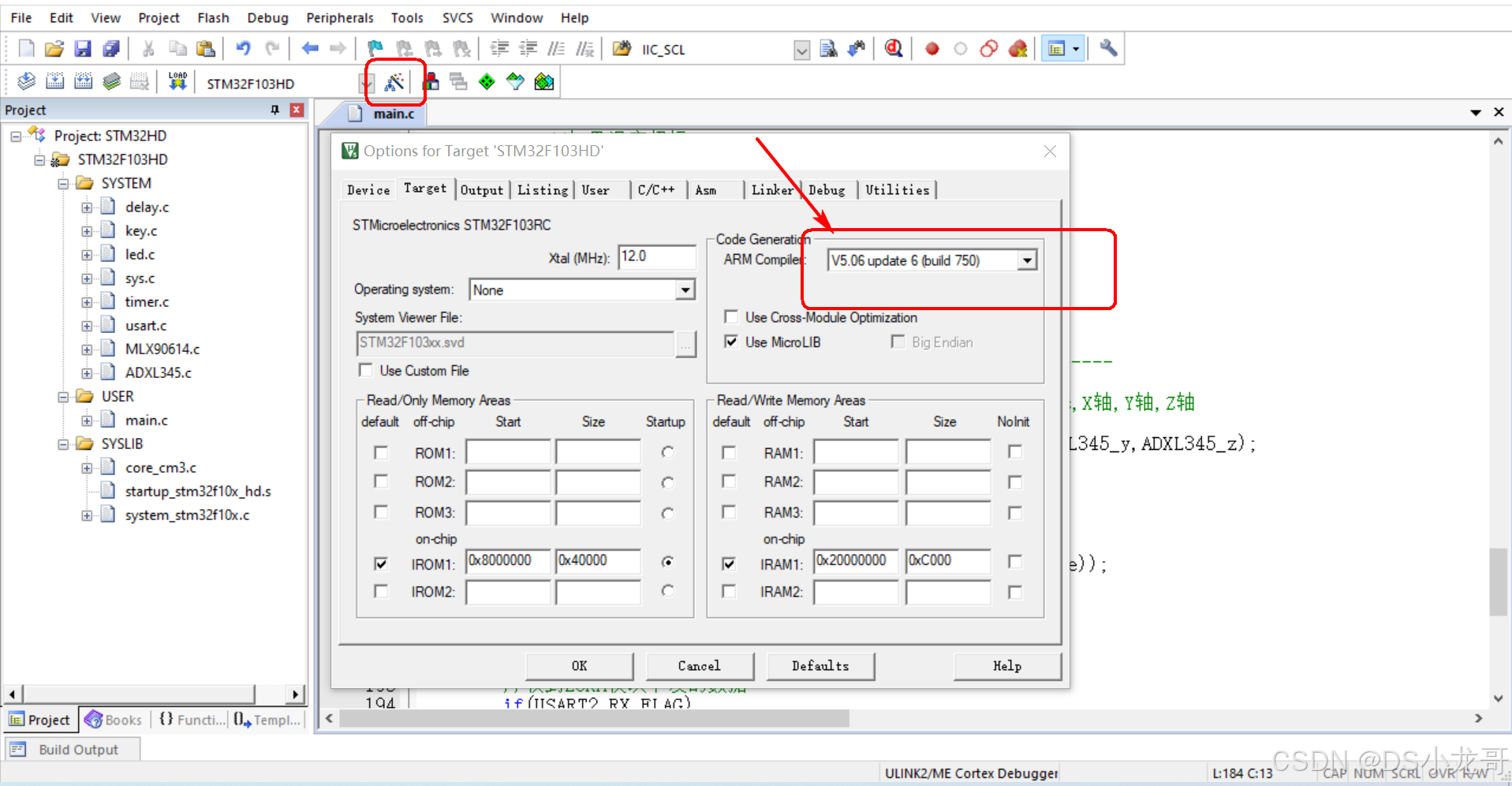The image size is (1512, 786).
Task: Toggle IROM1 default checkbox
Action: coord(381,564)
